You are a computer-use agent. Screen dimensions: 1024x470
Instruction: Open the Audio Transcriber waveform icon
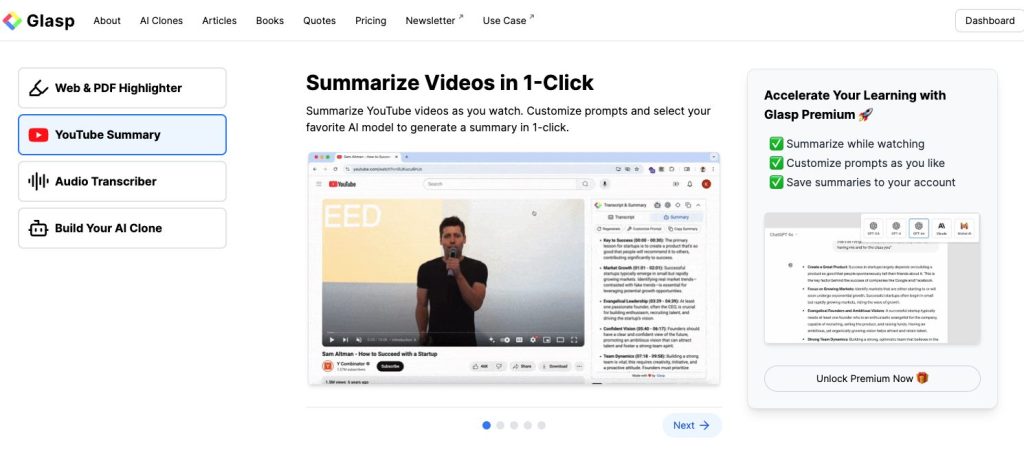click(x=39, y=181)
